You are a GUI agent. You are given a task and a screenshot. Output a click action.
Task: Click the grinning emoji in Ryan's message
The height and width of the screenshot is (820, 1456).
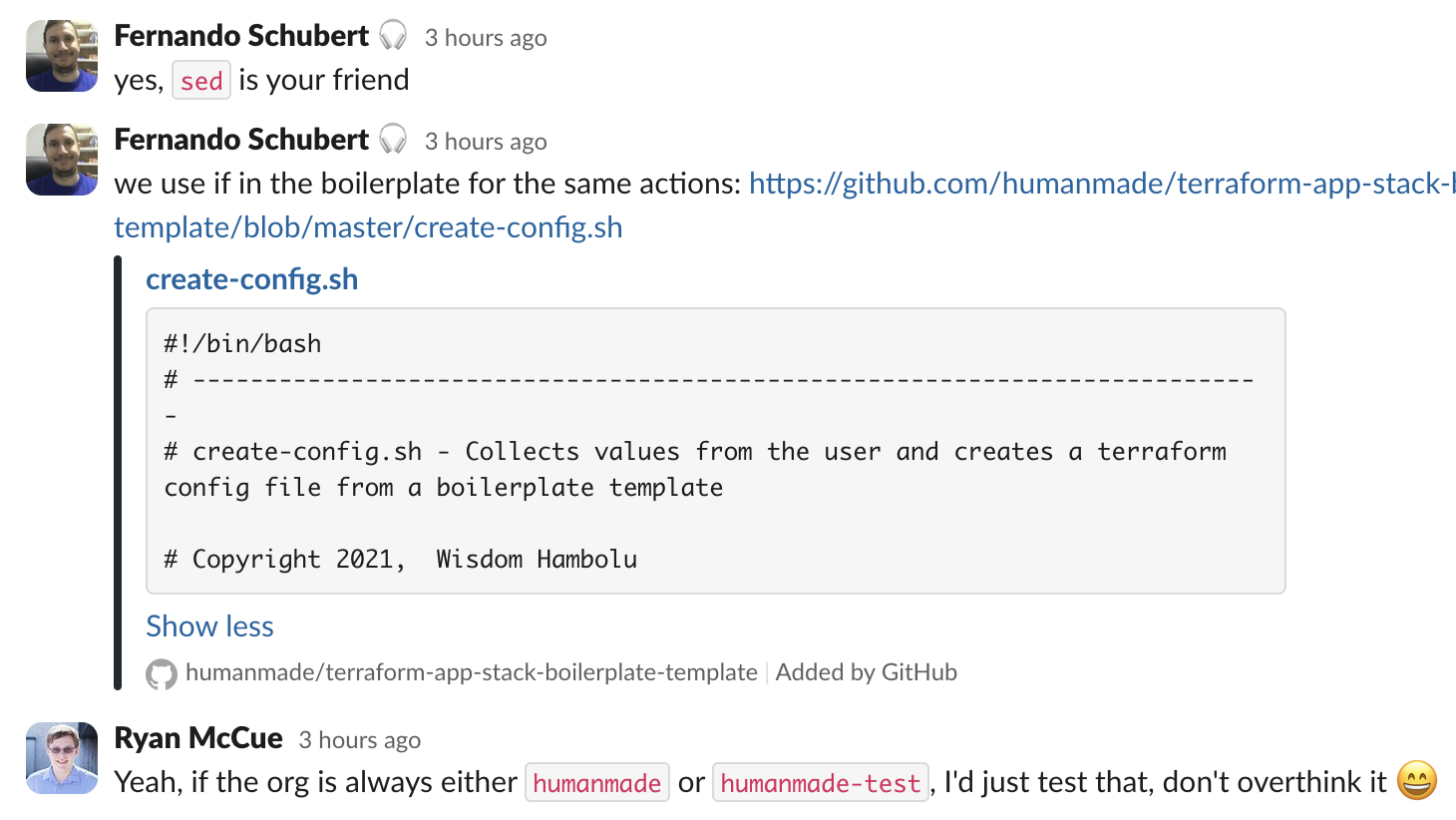pos(1416,781)
